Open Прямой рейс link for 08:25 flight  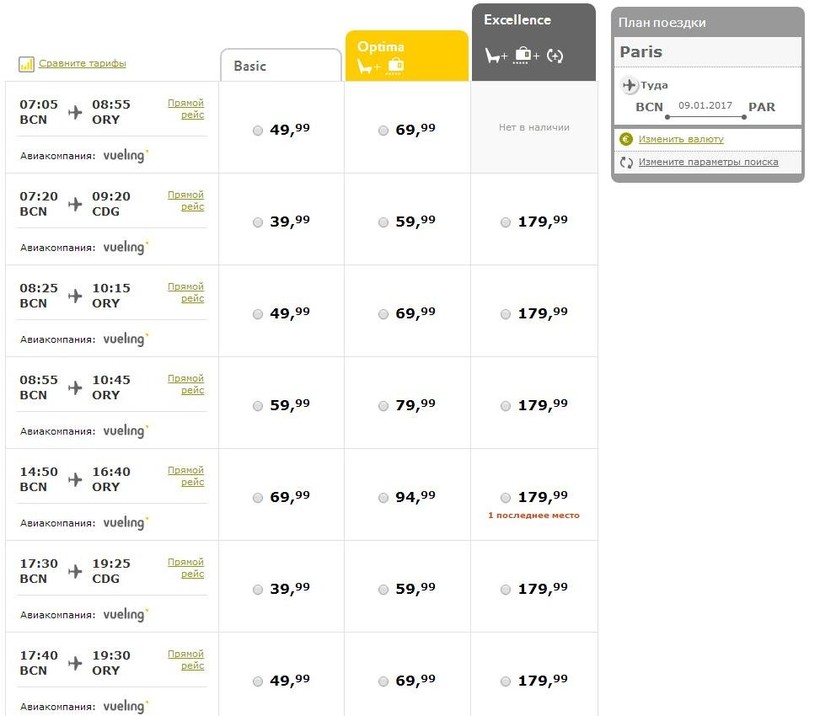click(x=186, y=293)
